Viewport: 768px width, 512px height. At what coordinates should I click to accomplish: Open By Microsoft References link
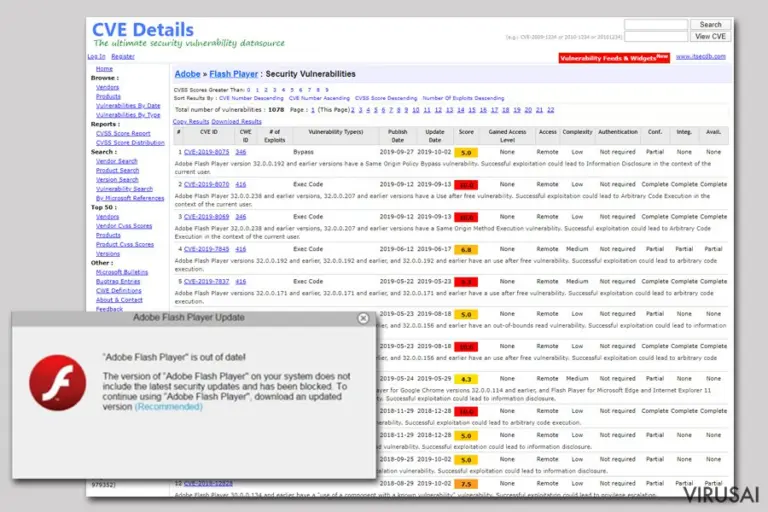130,198
